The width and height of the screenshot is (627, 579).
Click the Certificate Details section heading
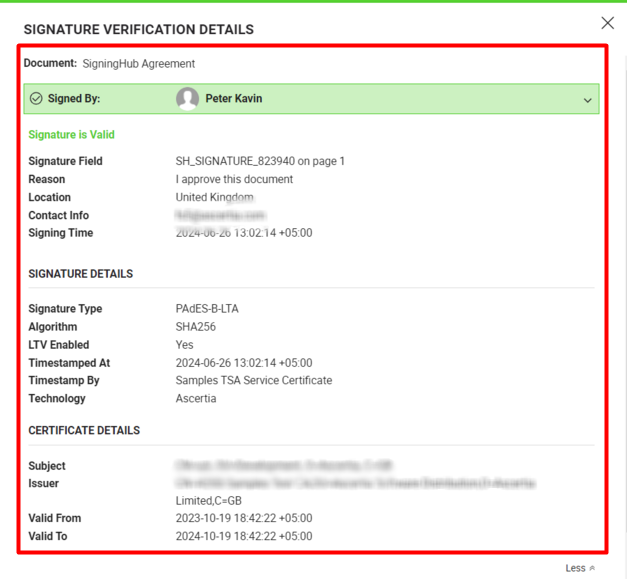[84, 431]
